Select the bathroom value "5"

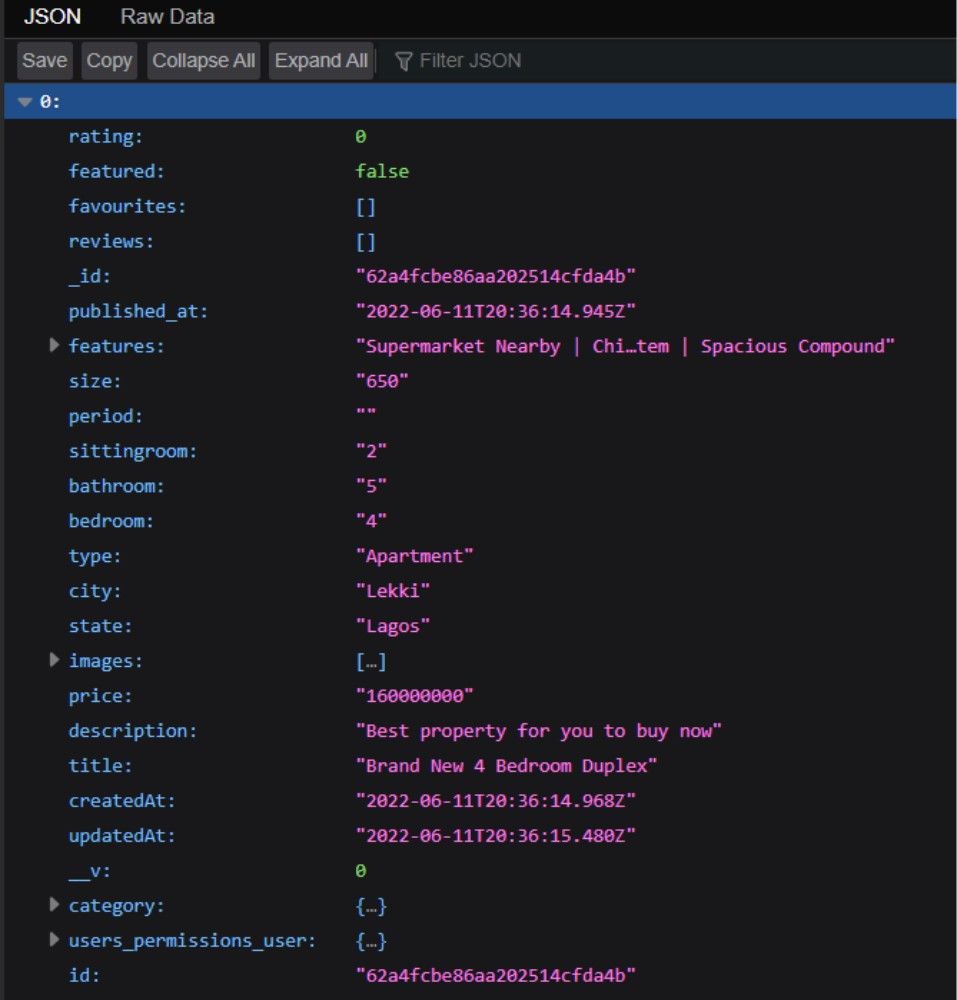(371, 486)
